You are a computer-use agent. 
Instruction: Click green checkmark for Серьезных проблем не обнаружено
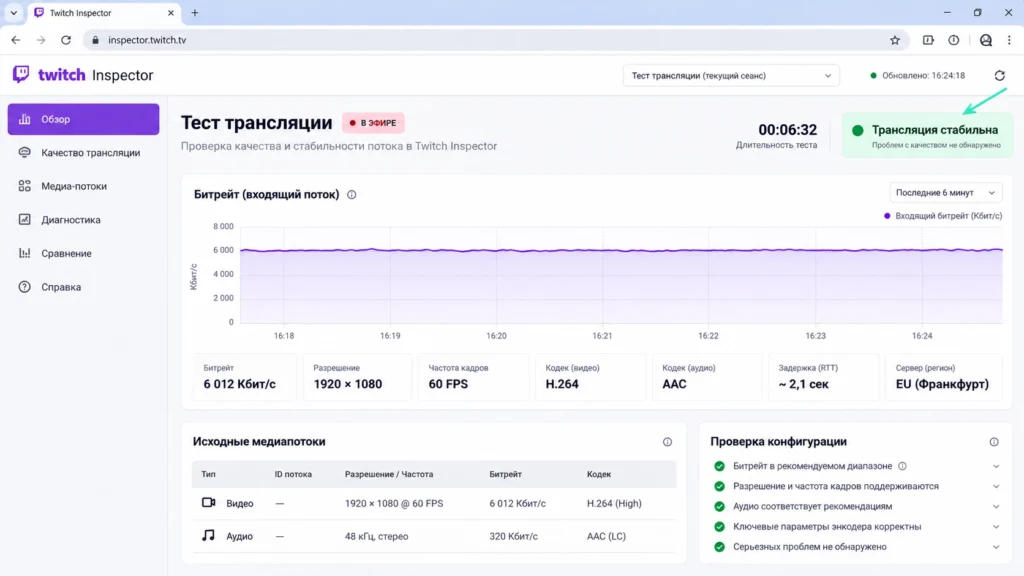(x=719, y=547)
